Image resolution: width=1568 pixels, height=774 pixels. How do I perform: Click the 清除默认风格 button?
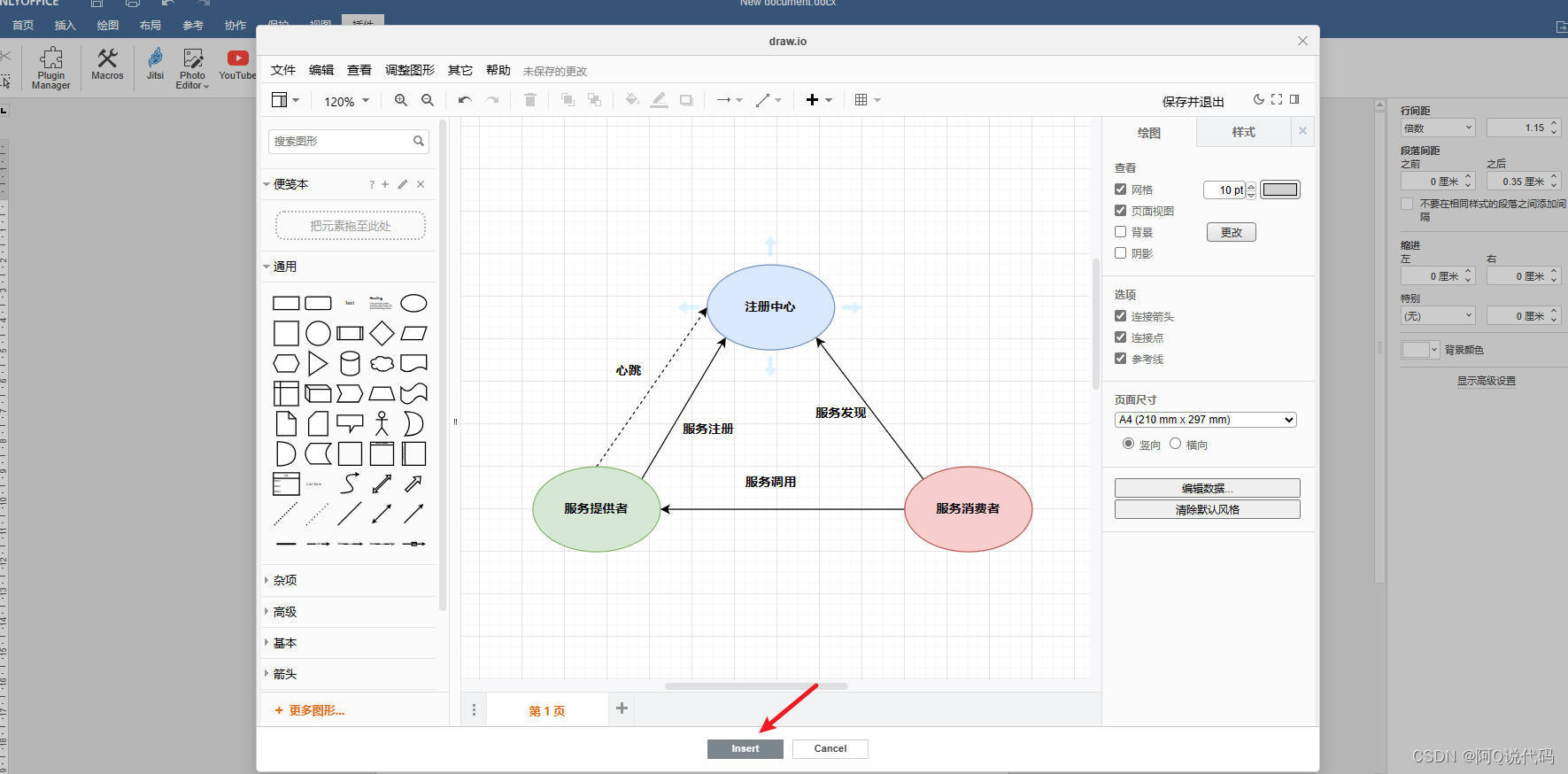pos(1208,509)
